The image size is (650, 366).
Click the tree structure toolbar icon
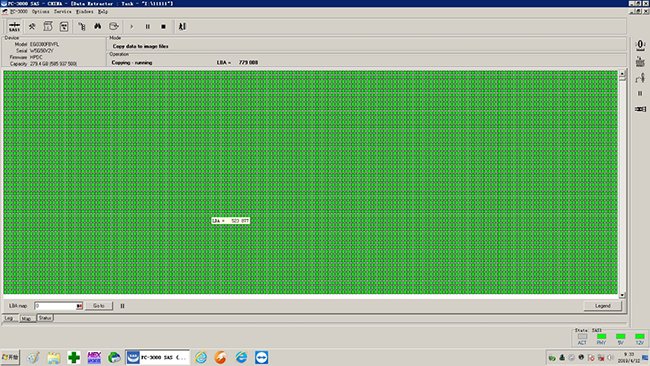point(82,27)
